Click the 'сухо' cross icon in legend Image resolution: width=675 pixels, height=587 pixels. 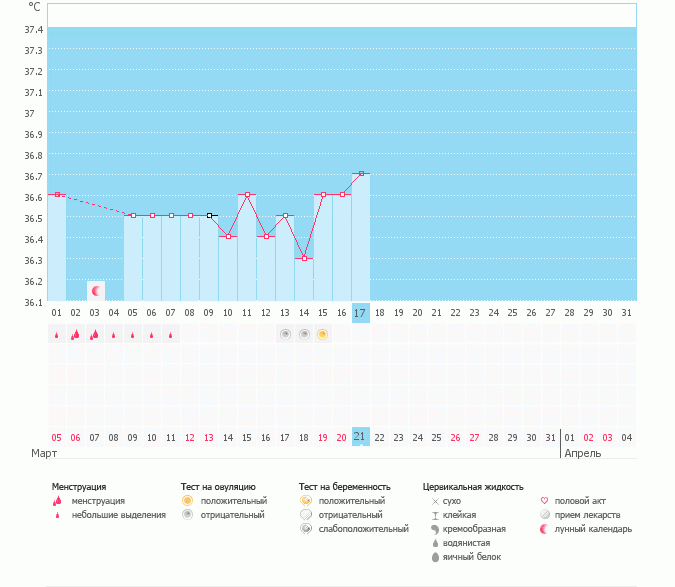point(435,501)
